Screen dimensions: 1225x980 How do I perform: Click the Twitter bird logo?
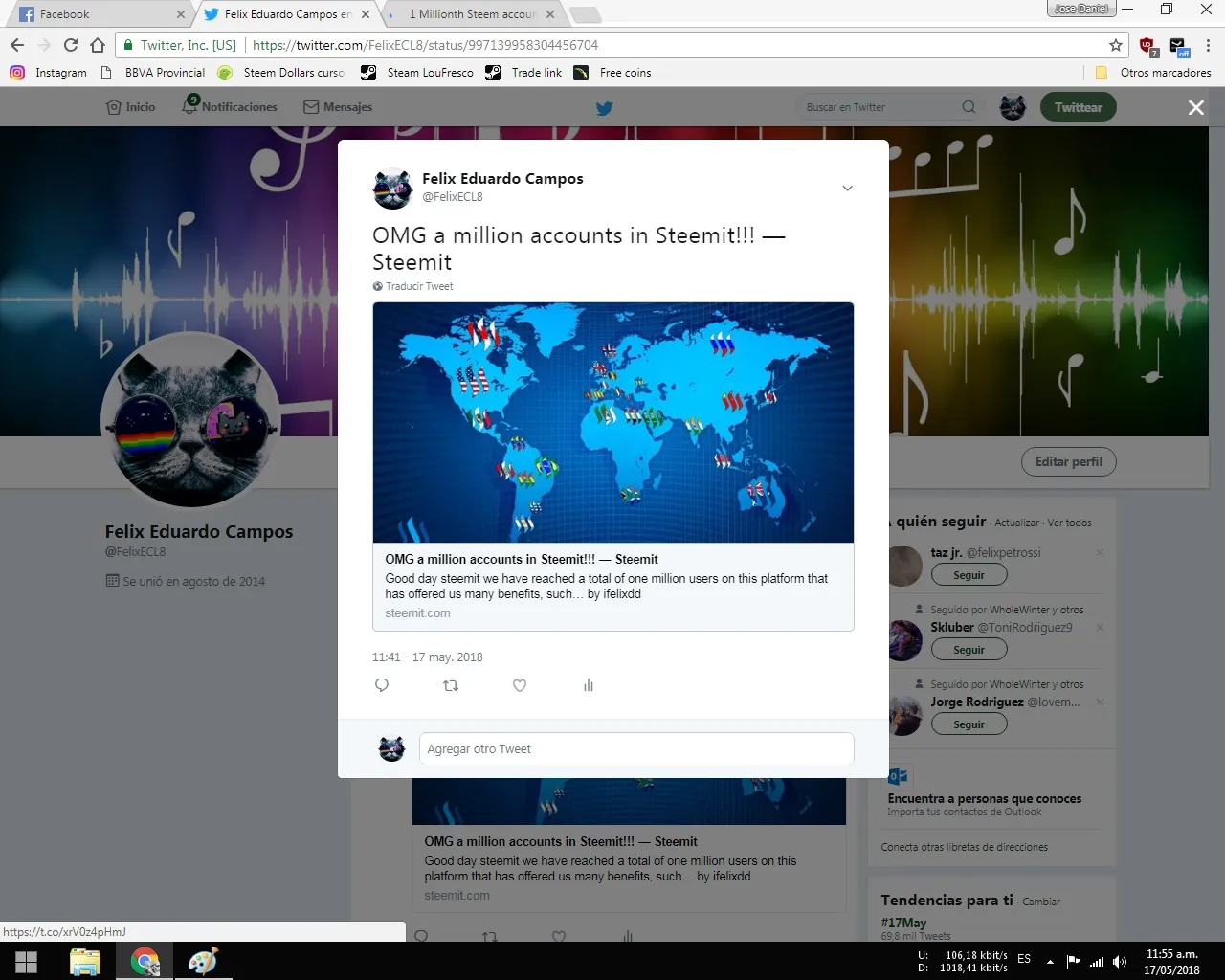click(604, 108)
